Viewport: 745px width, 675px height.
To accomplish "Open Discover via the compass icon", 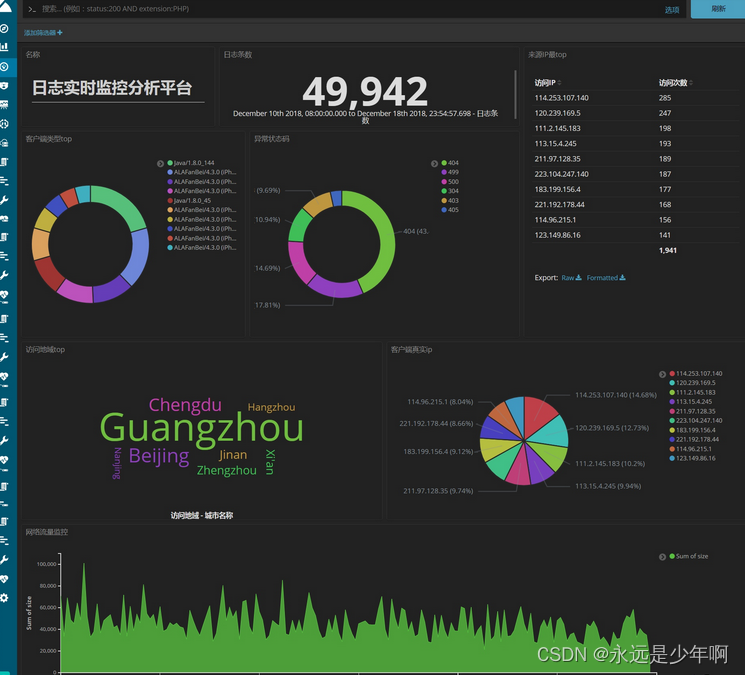I will click(4, 29).
